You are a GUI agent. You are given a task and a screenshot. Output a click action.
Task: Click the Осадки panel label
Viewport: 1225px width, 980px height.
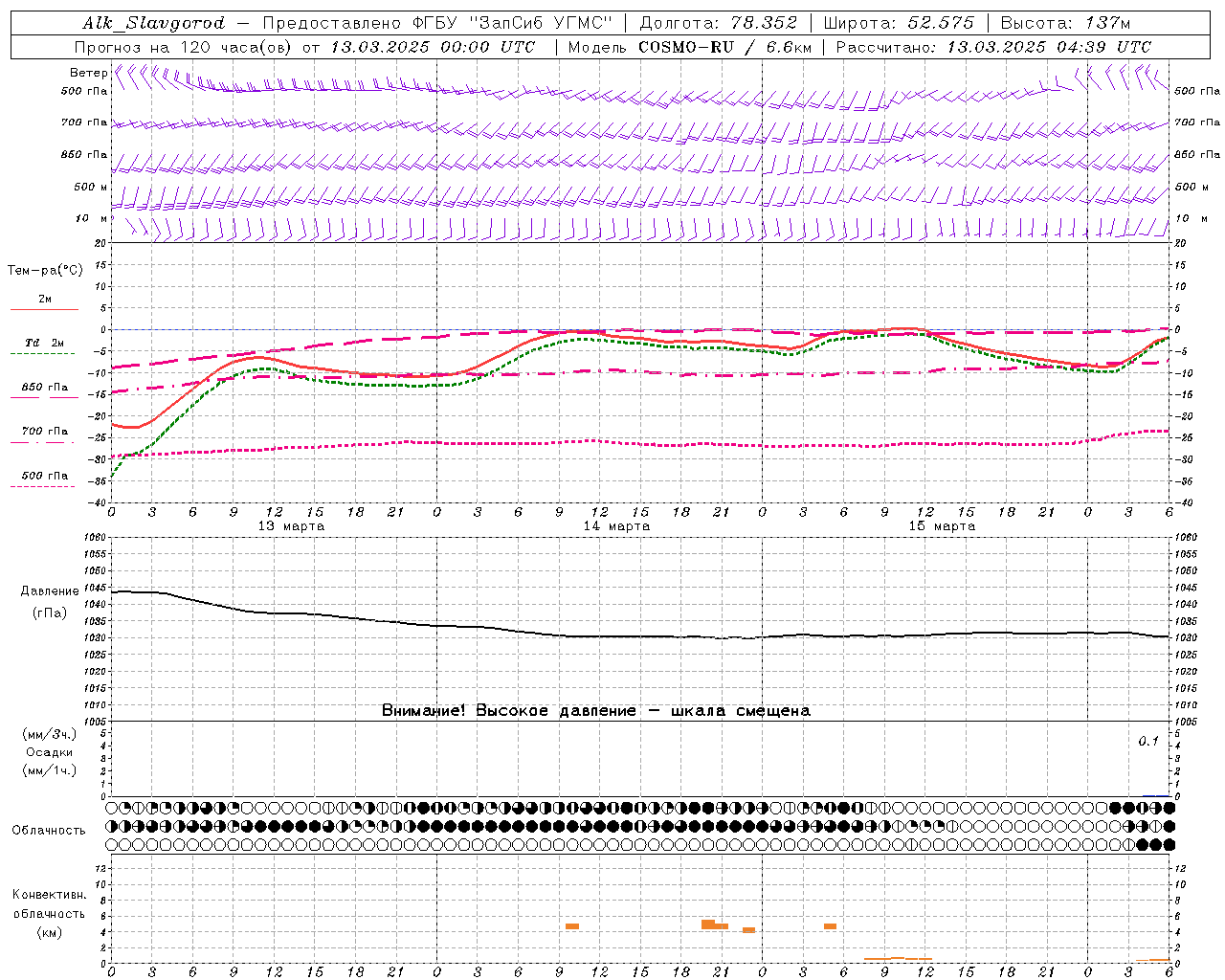[x=50, y=752]
